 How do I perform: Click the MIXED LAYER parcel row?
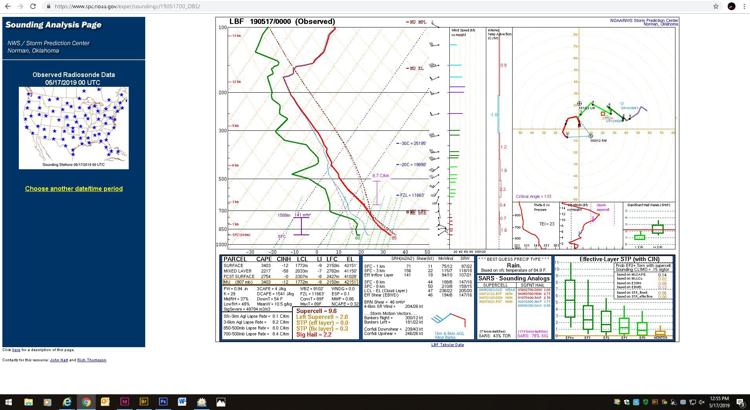(291, 271)
